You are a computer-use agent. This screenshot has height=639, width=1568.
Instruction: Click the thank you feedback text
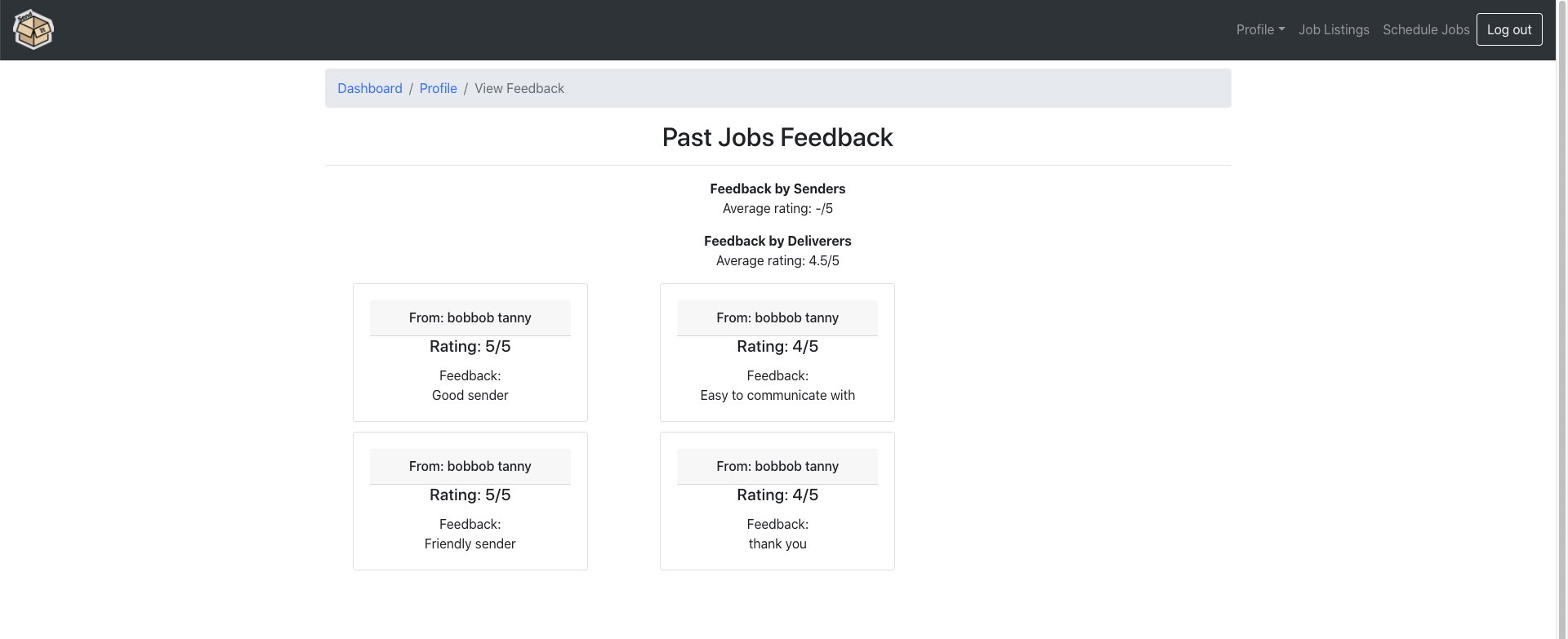pos(777,544)
